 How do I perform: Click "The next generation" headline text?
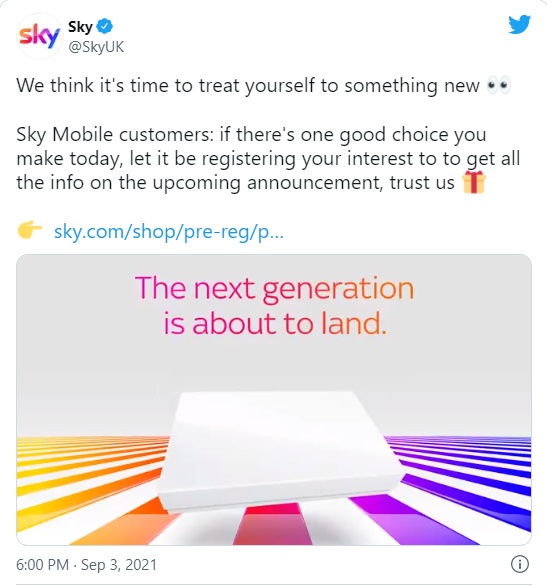click(275, 288)
